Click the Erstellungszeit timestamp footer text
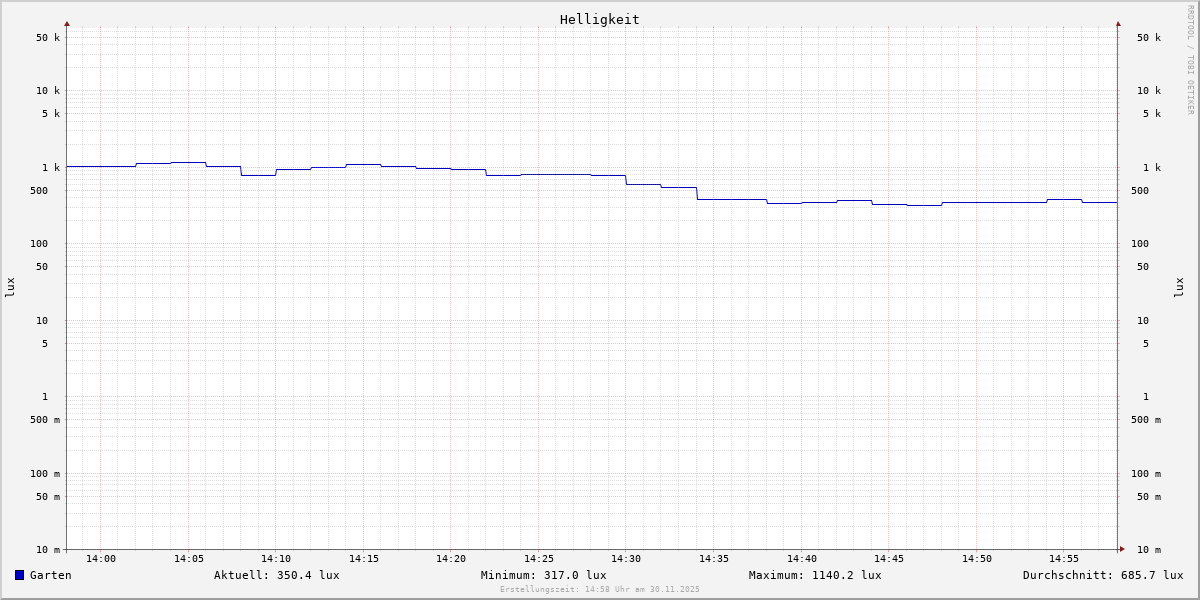The height and width of the screenshot is (600, 1200). click(x=600, y=590)
